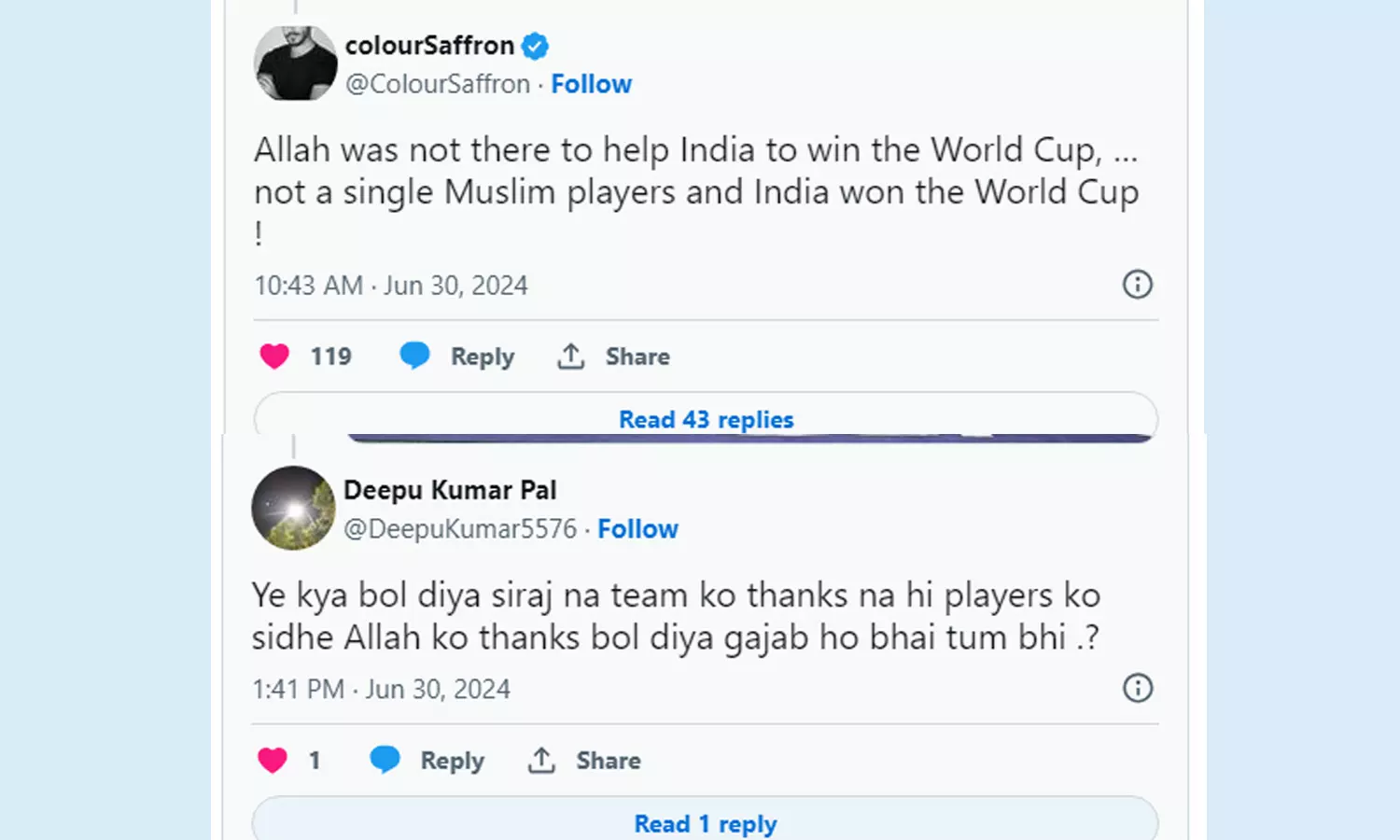The width and height of the screenshot is (1400, 840).
Task: Like the Deepu Kumar Pal tweet
Action: tap(273, 761)
